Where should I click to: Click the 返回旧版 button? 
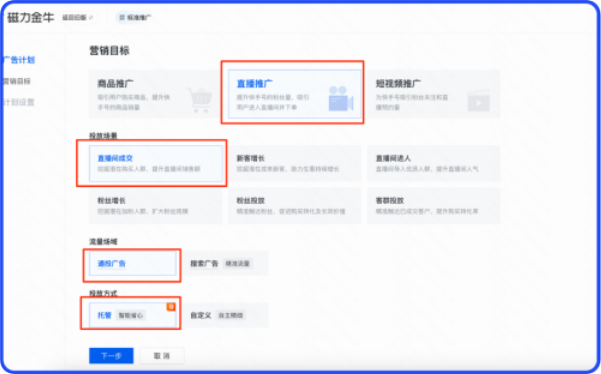pyautogui.click(x=77, y=18)
